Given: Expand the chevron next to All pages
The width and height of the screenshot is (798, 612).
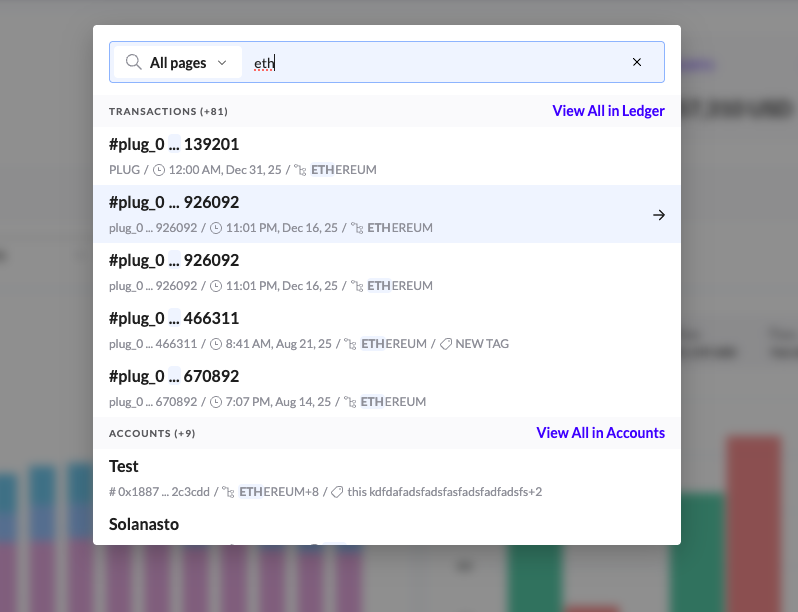Looking at the screenshot, I should pyautogui.click(x=222, y=62).
